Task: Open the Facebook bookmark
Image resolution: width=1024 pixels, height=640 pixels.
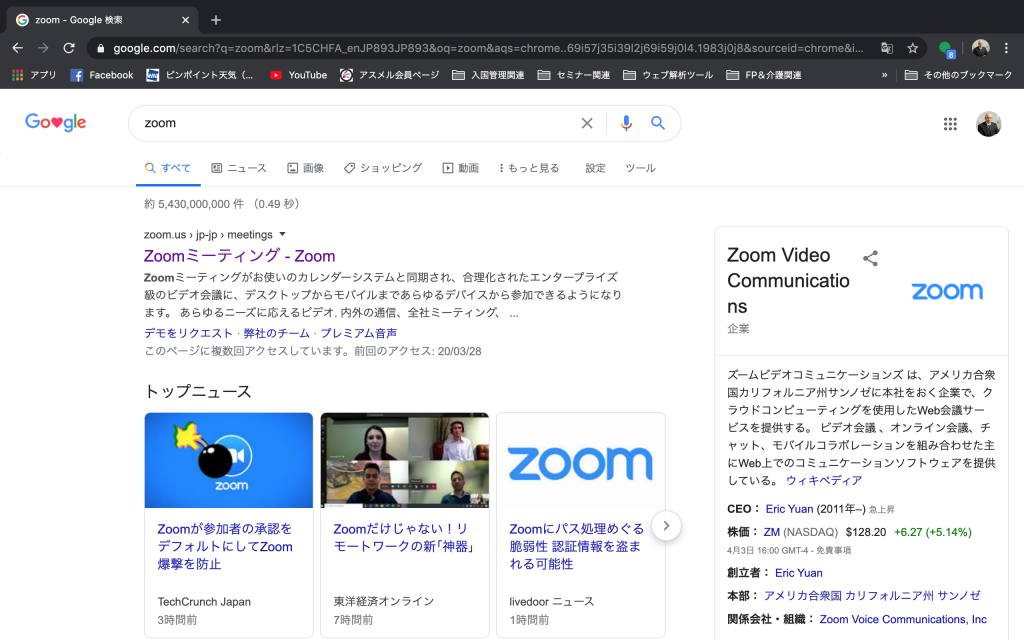Action: tap(102, 75)
